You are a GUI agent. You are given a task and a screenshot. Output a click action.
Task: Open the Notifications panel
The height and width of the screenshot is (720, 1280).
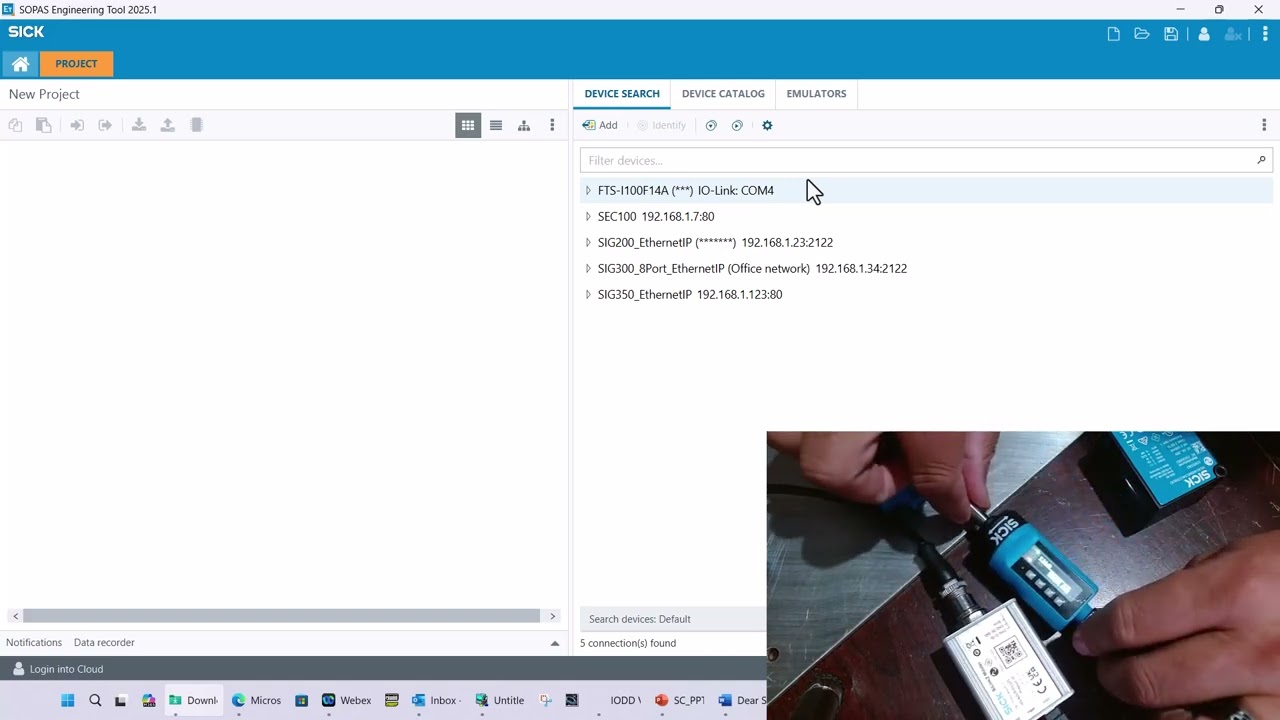click(34, 643)
